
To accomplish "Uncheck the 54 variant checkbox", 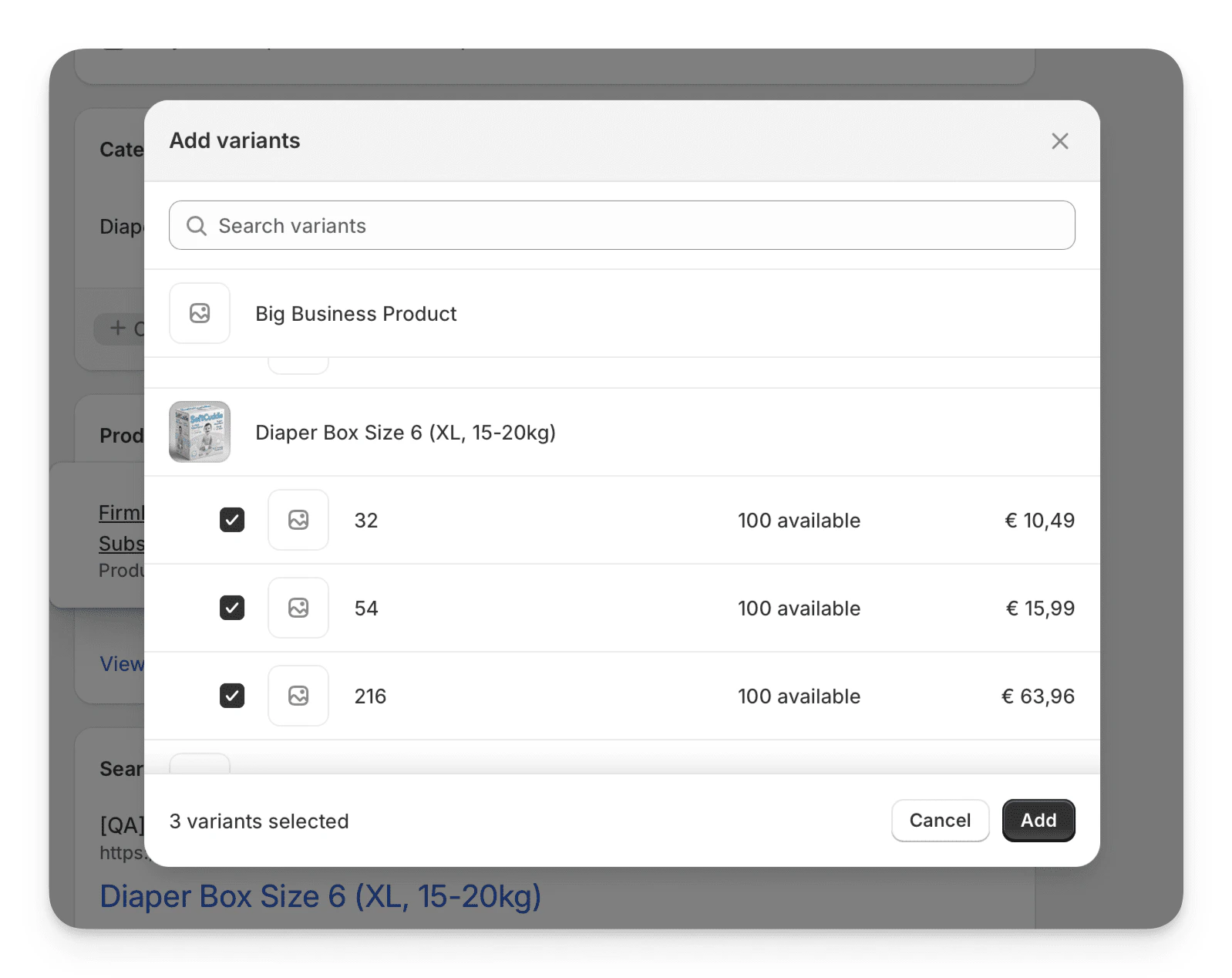I will click(232, 608).
